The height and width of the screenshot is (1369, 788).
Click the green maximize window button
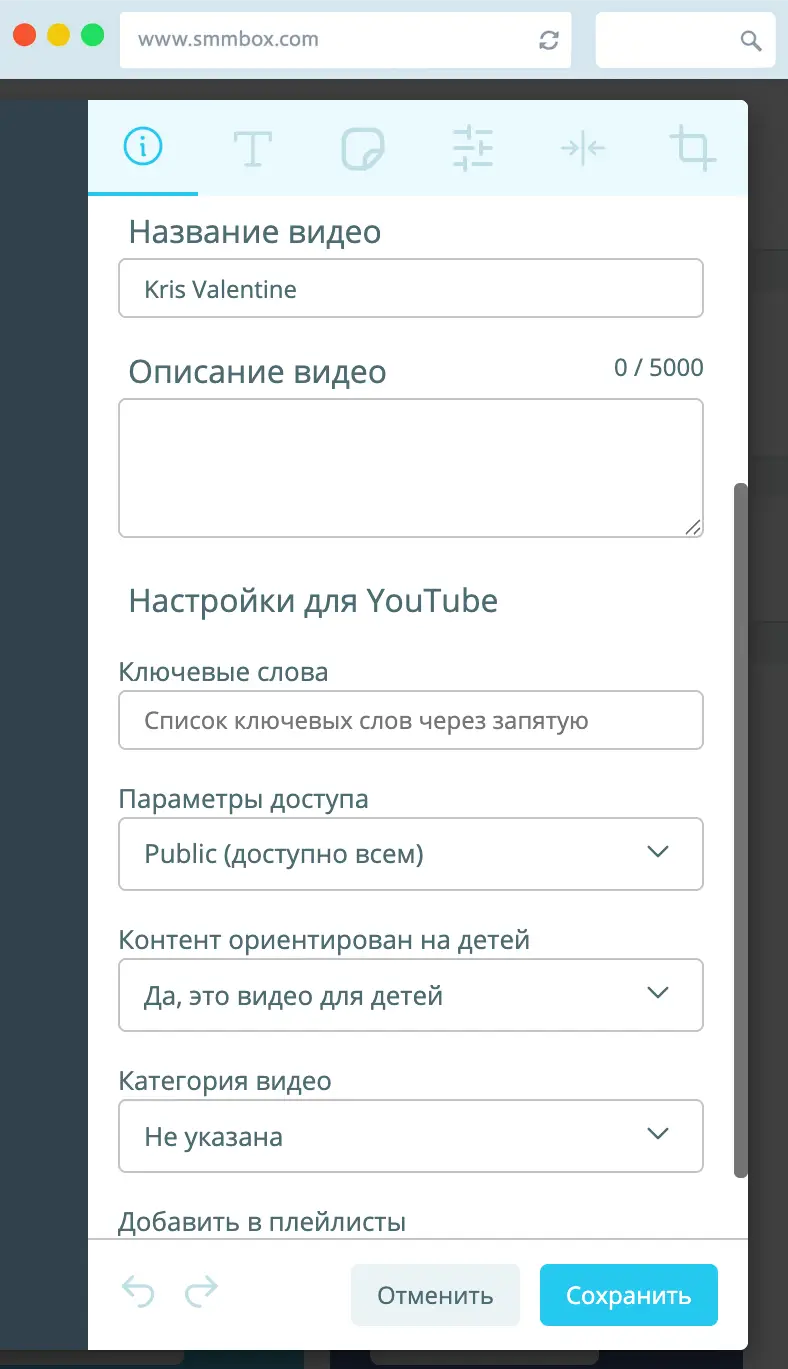(x=92, y=35)
